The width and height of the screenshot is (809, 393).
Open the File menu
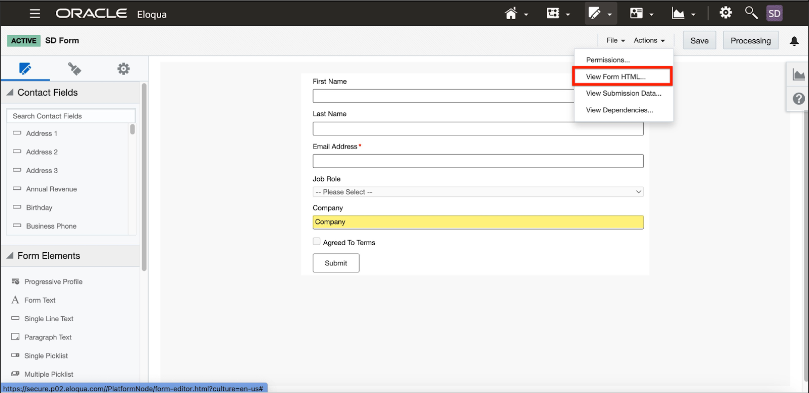pyautogui.click(x=615, y=41)
